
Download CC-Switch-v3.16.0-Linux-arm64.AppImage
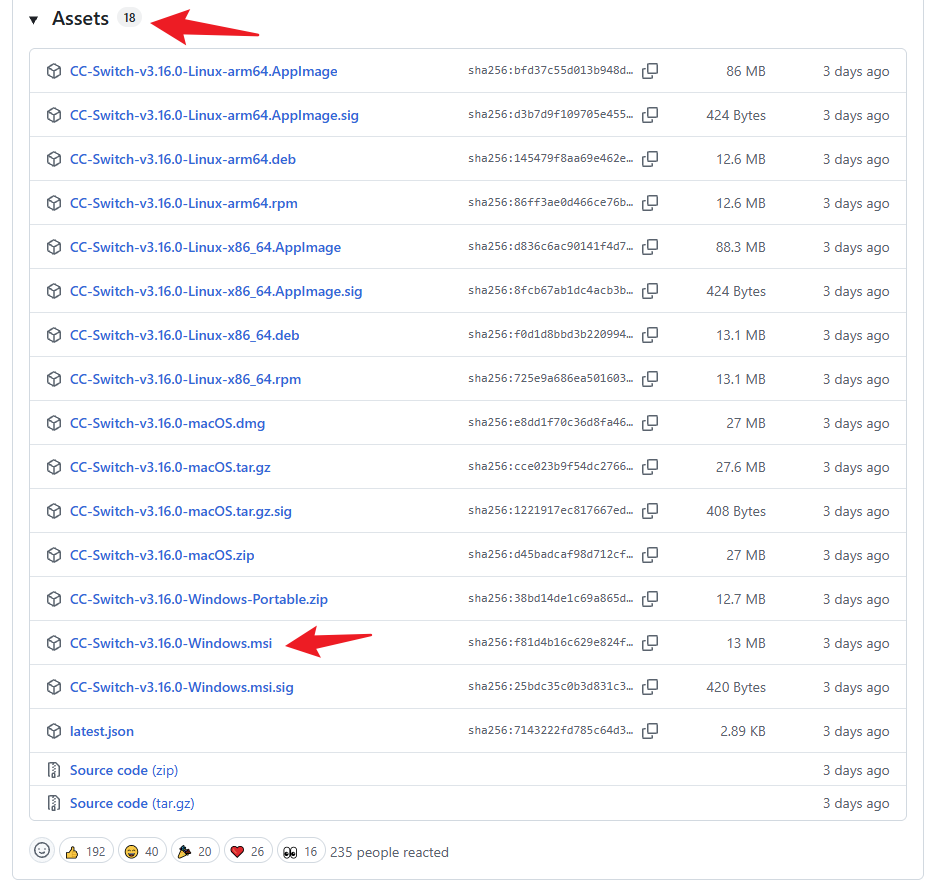point(204,71)
